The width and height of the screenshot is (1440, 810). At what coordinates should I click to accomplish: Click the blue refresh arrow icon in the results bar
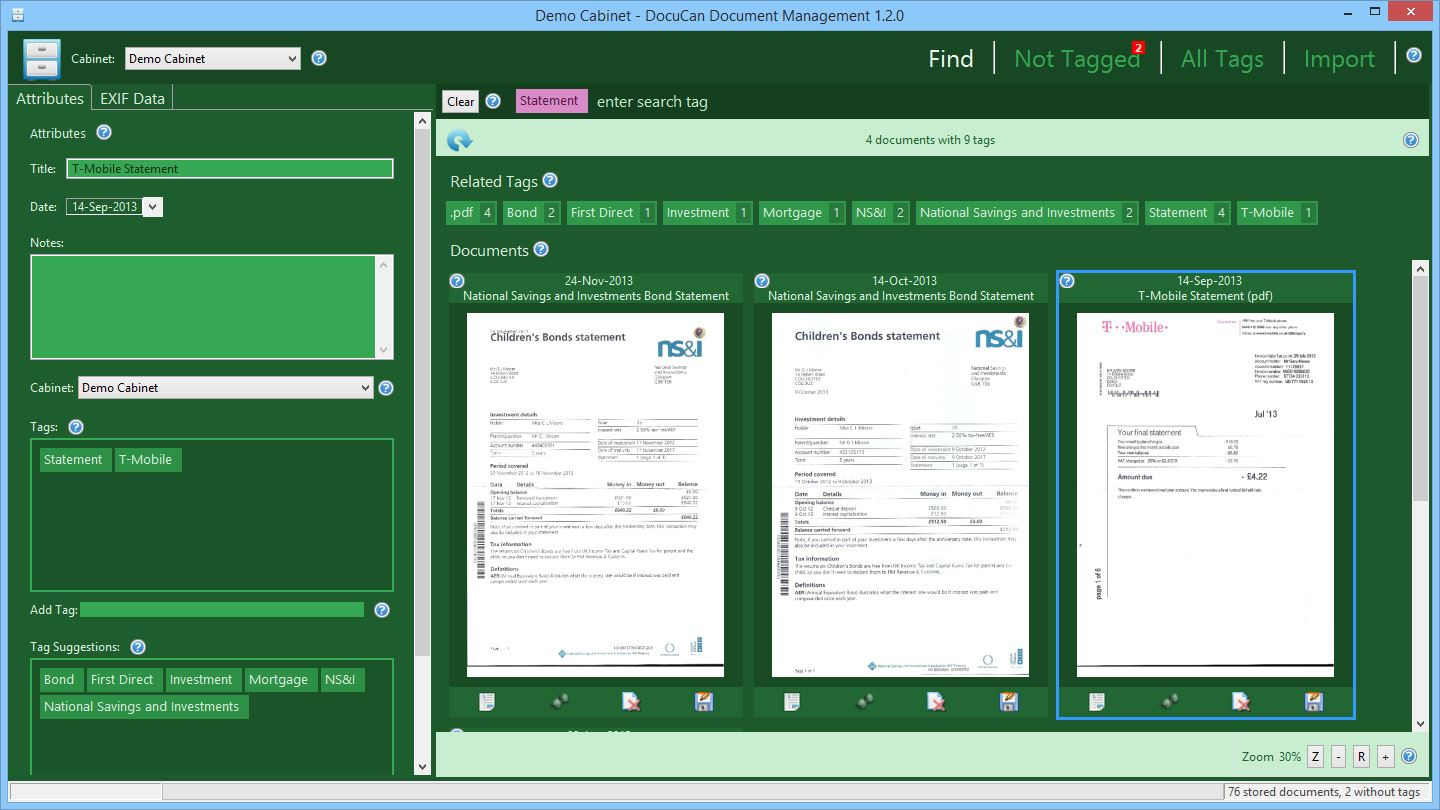[x=459, y=140]
